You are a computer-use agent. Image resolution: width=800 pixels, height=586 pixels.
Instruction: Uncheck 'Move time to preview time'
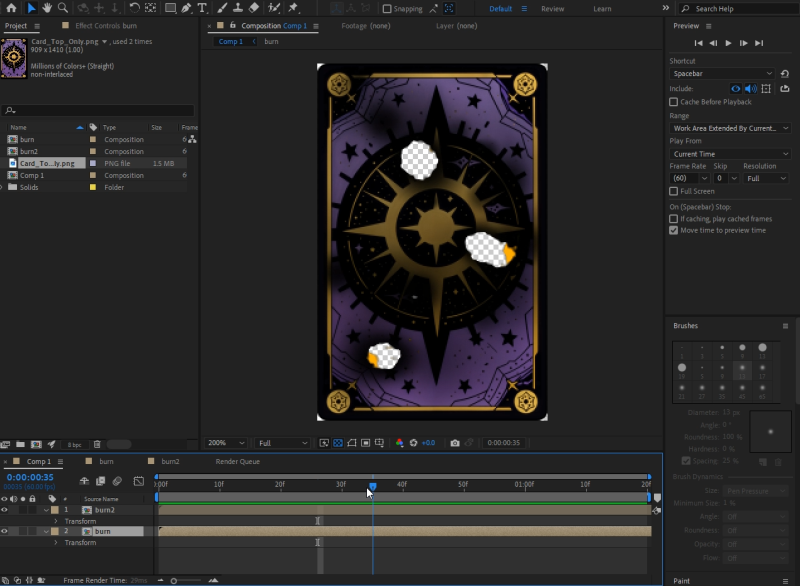tap(673, 231)
